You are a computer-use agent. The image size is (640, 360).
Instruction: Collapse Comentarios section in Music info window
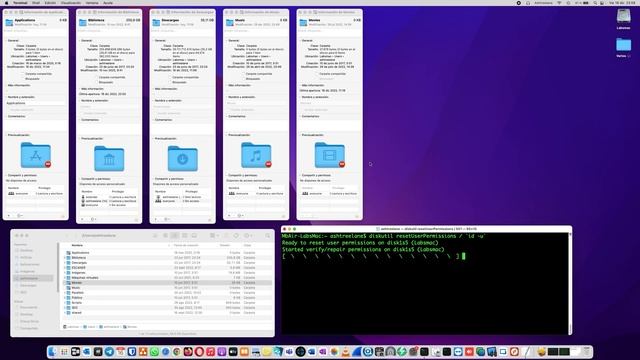point(227,116)
